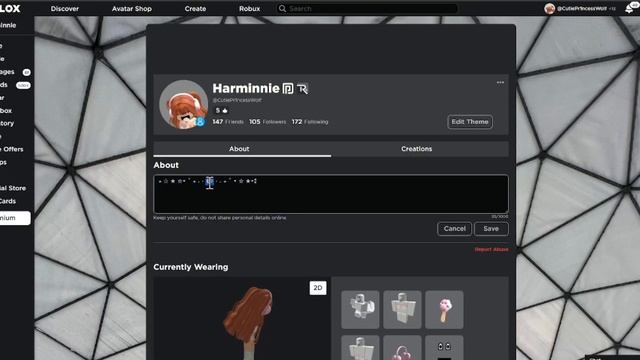Open the Offers item in the sidebar
This screenshot has height=360, width=640.
12,149
